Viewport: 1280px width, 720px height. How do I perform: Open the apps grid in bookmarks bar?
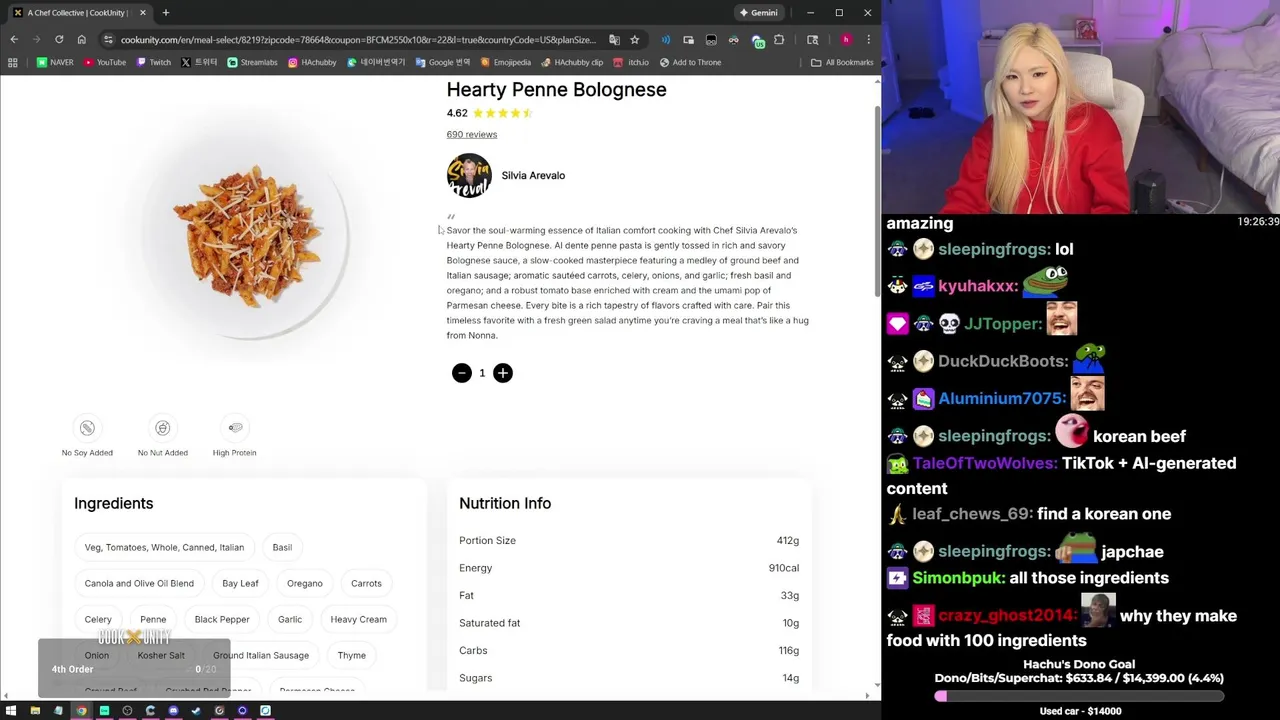(x=12, y=62)
